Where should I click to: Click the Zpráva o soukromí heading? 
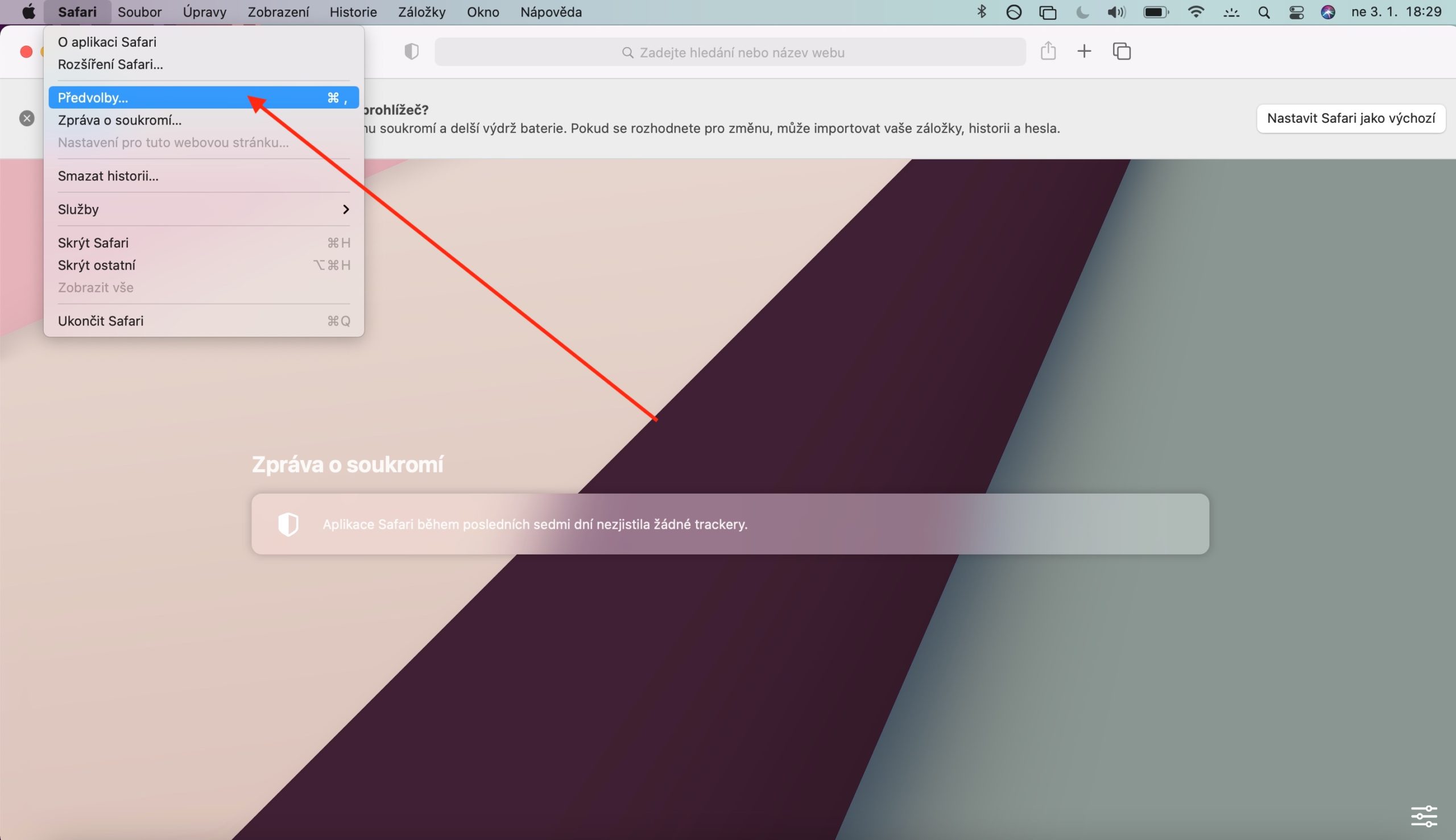tap(348, 465)
